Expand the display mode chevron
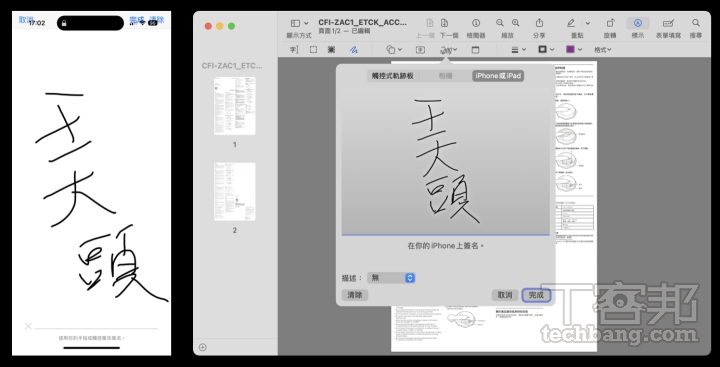Viewport: 720px width, 367px height. pos(306,23)
